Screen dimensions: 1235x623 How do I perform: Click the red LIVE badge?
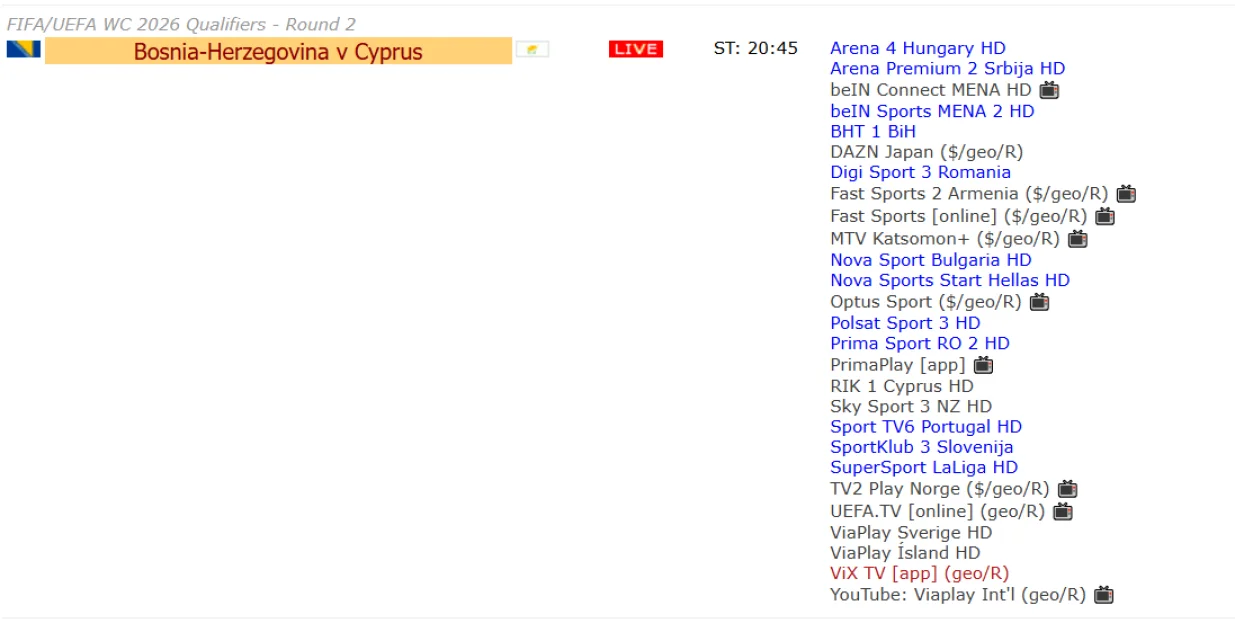click(634, 47)
